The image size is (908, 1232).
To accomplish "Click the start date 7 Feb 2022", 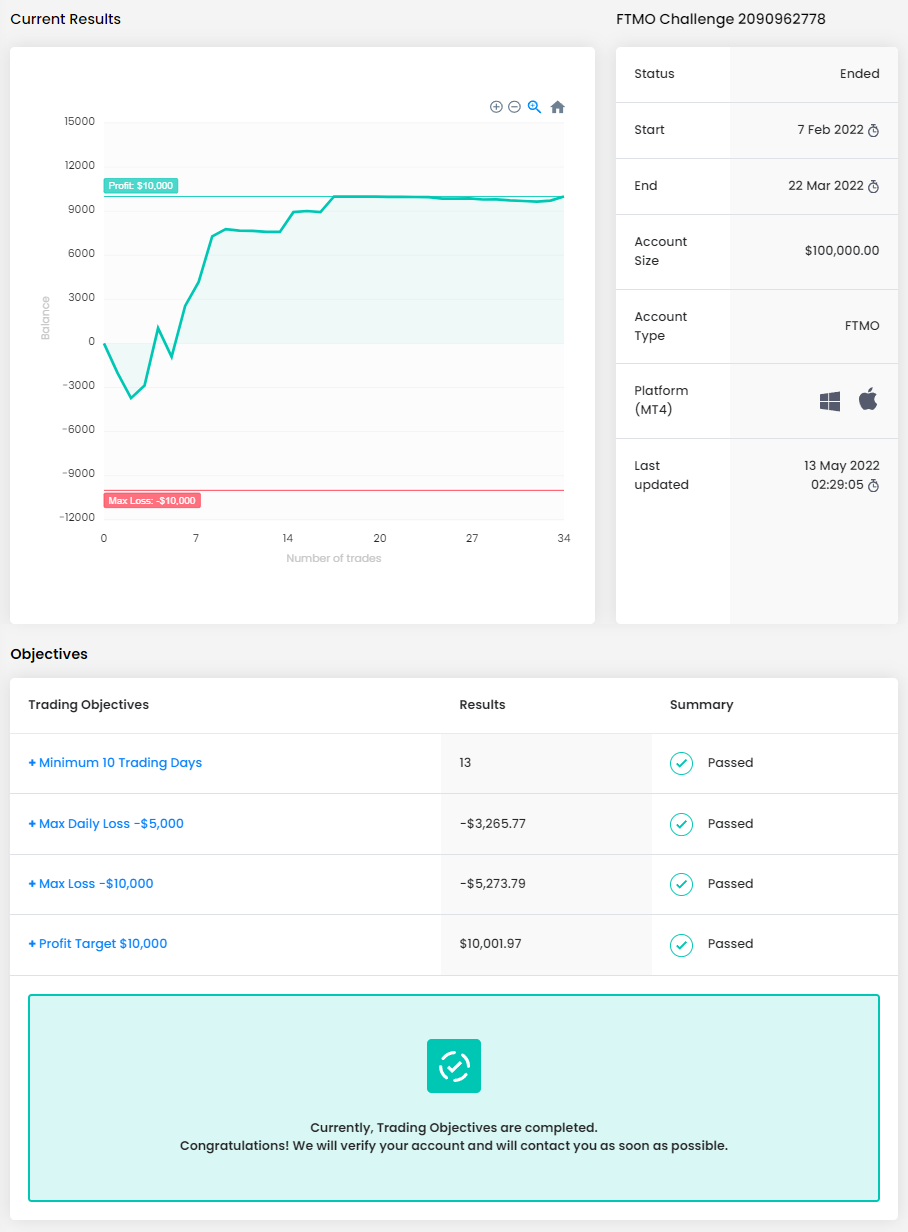I will coord(830,130).
